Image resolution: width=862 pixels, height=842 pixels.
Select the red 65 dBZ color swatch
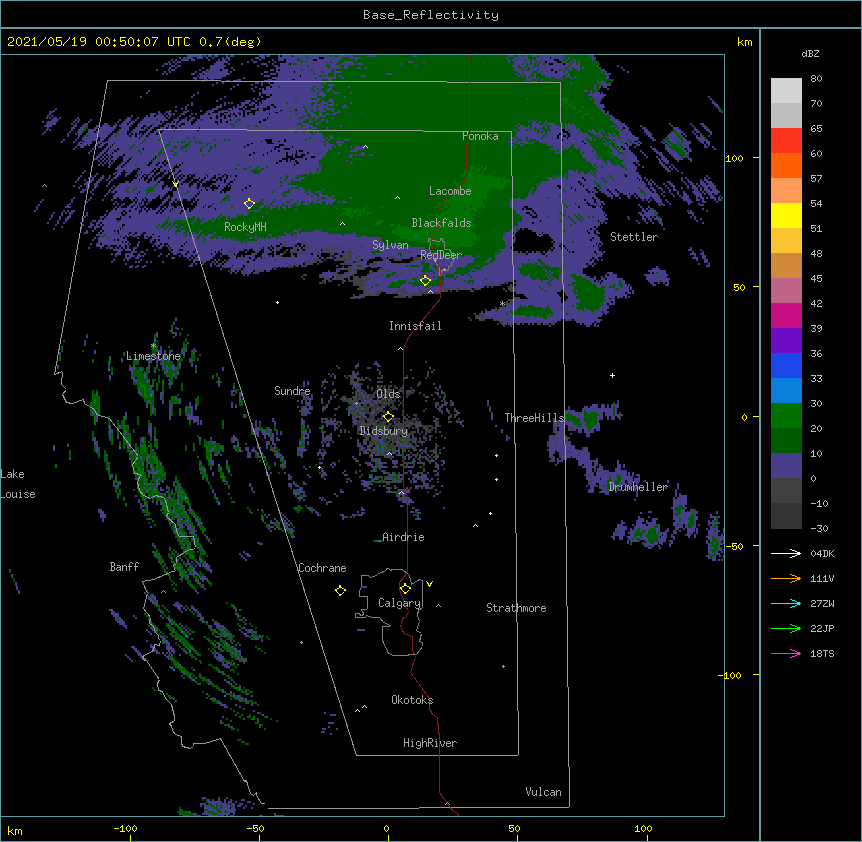click(x=786, y=140)
